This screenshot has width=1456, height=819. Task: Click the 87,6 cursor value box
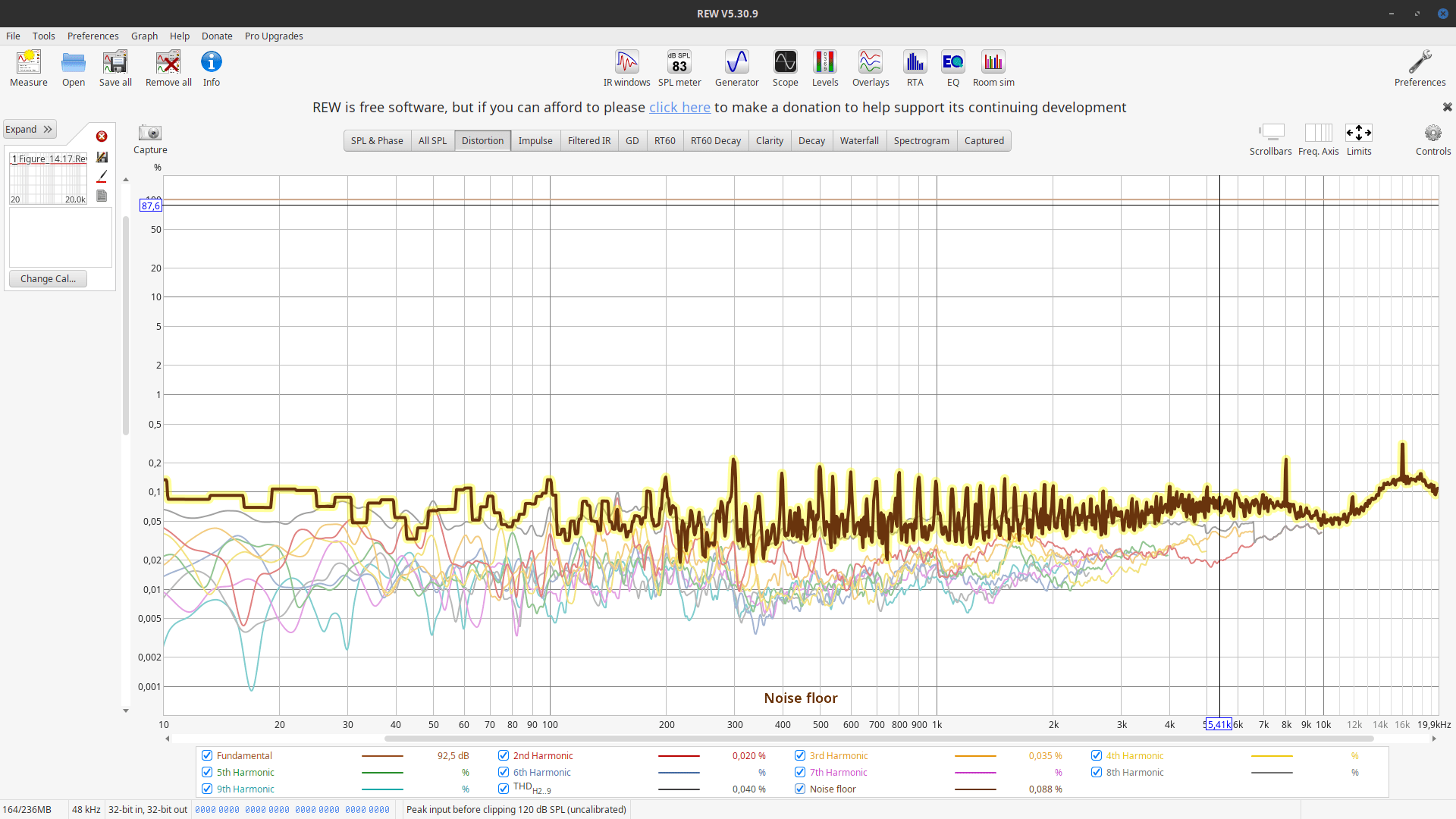click(x=150, y=206)
